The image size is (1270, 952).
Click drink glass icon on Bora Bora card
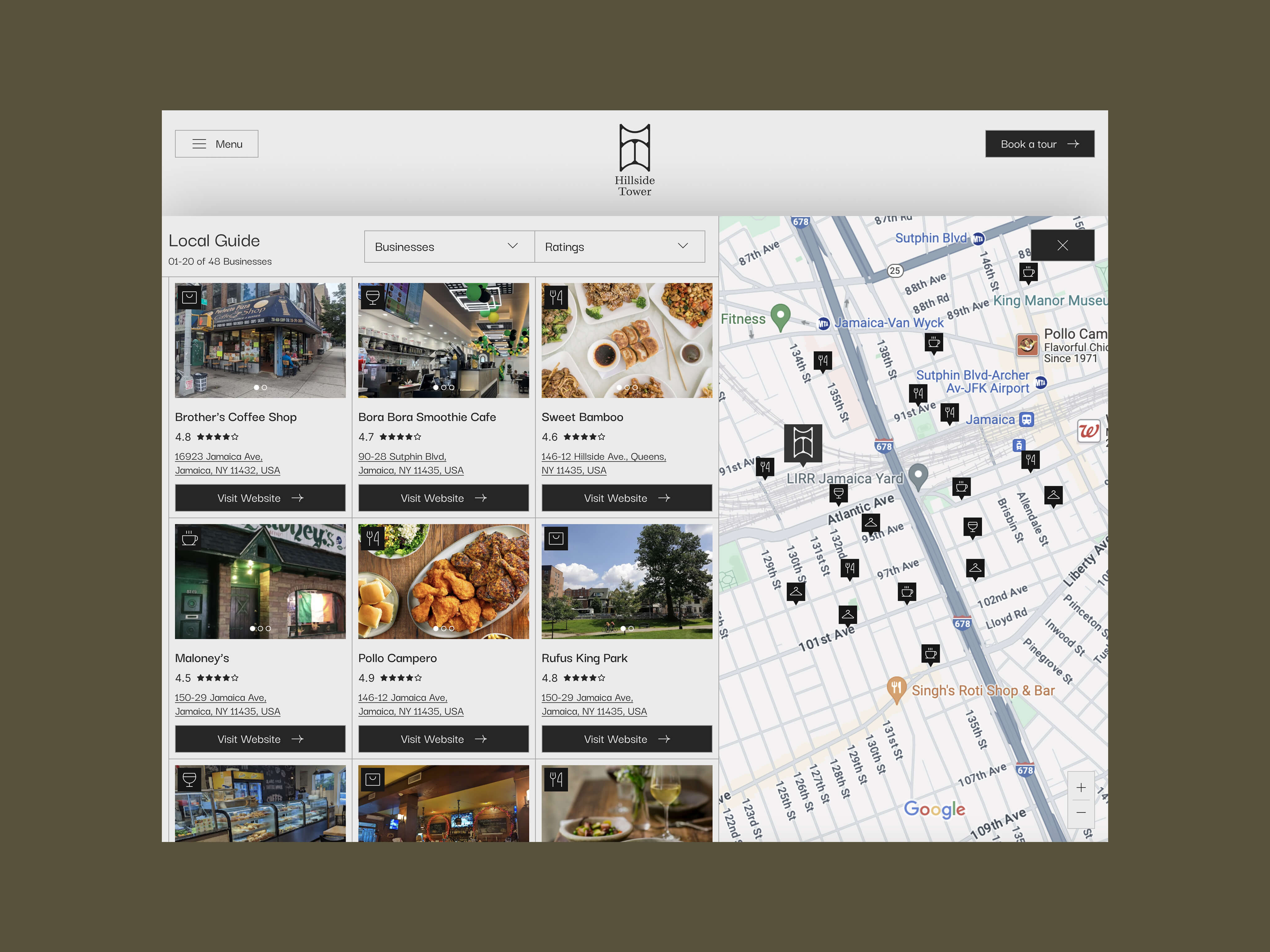pyautogui.click(x=373, y=297)
